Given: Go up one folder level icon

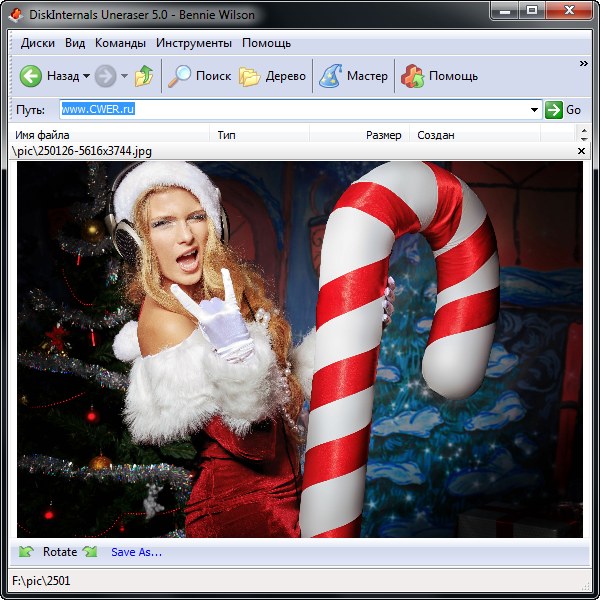Looking at the screenshot, I should (x=144, y=76).
